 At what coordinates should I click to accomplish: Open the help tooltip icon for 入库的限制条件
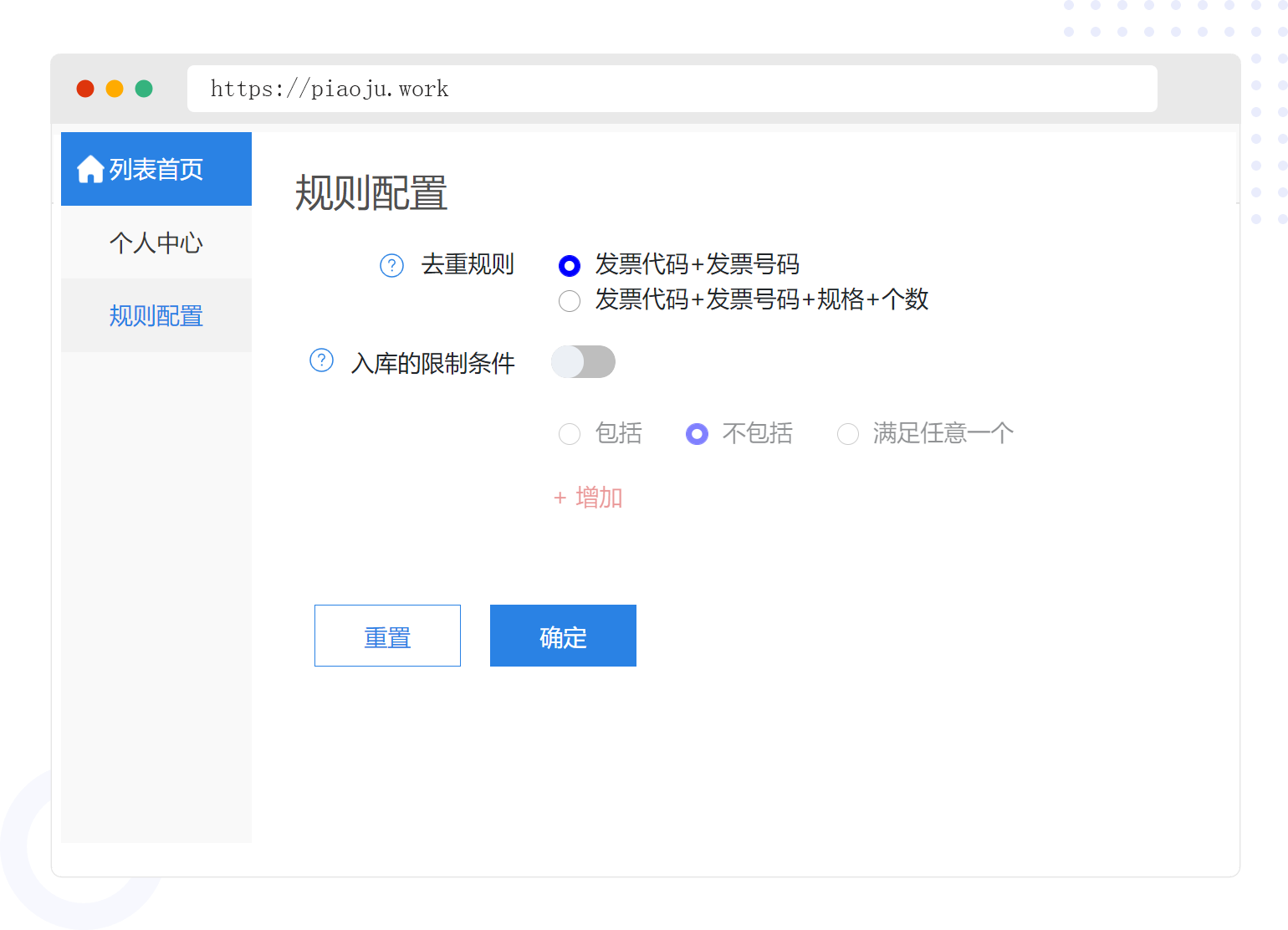click(321, 360)
